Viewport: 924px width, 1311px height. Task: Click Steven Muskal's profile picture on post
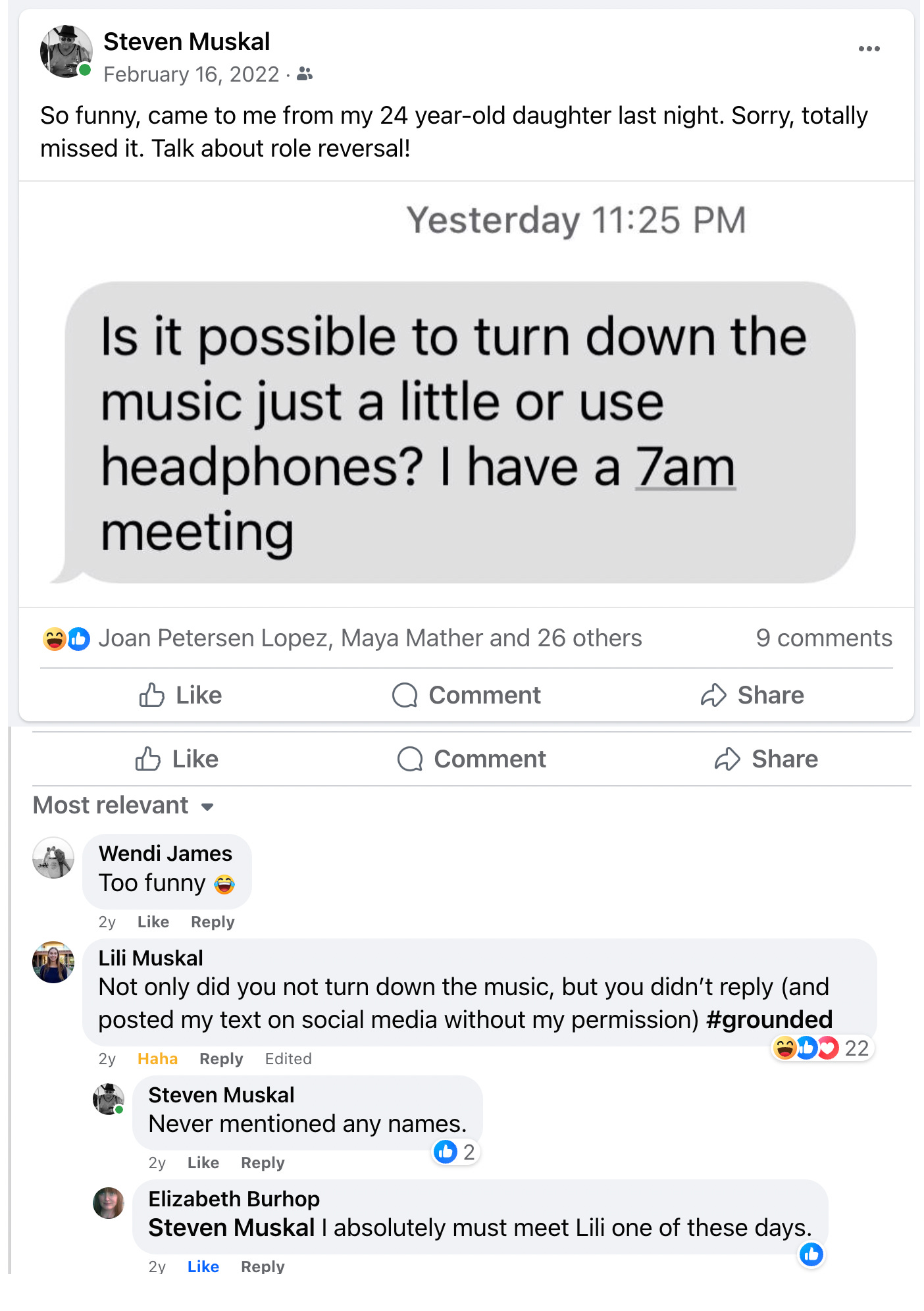tap(66, 51)
